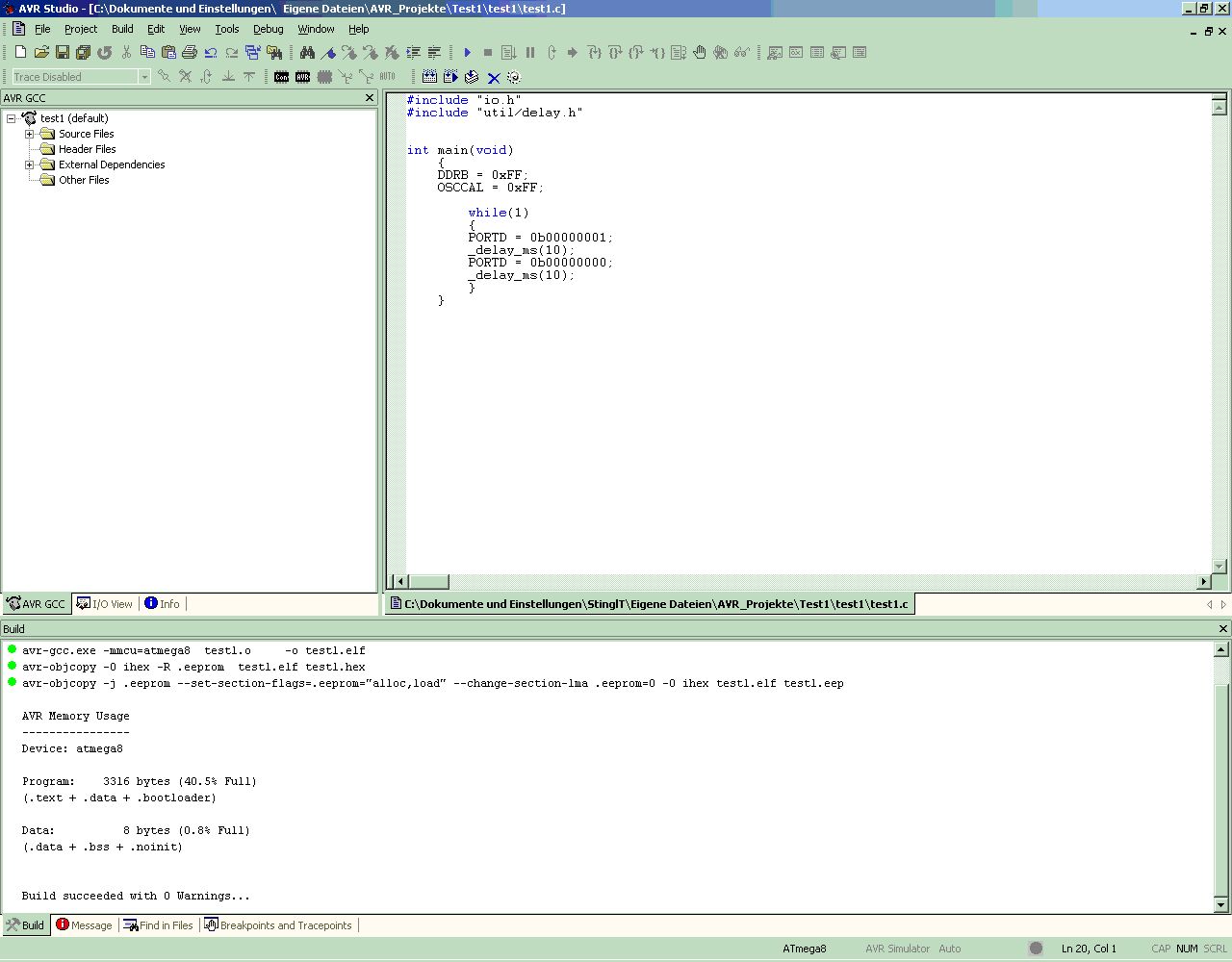Switch to the Message output tab

point(84,925)
